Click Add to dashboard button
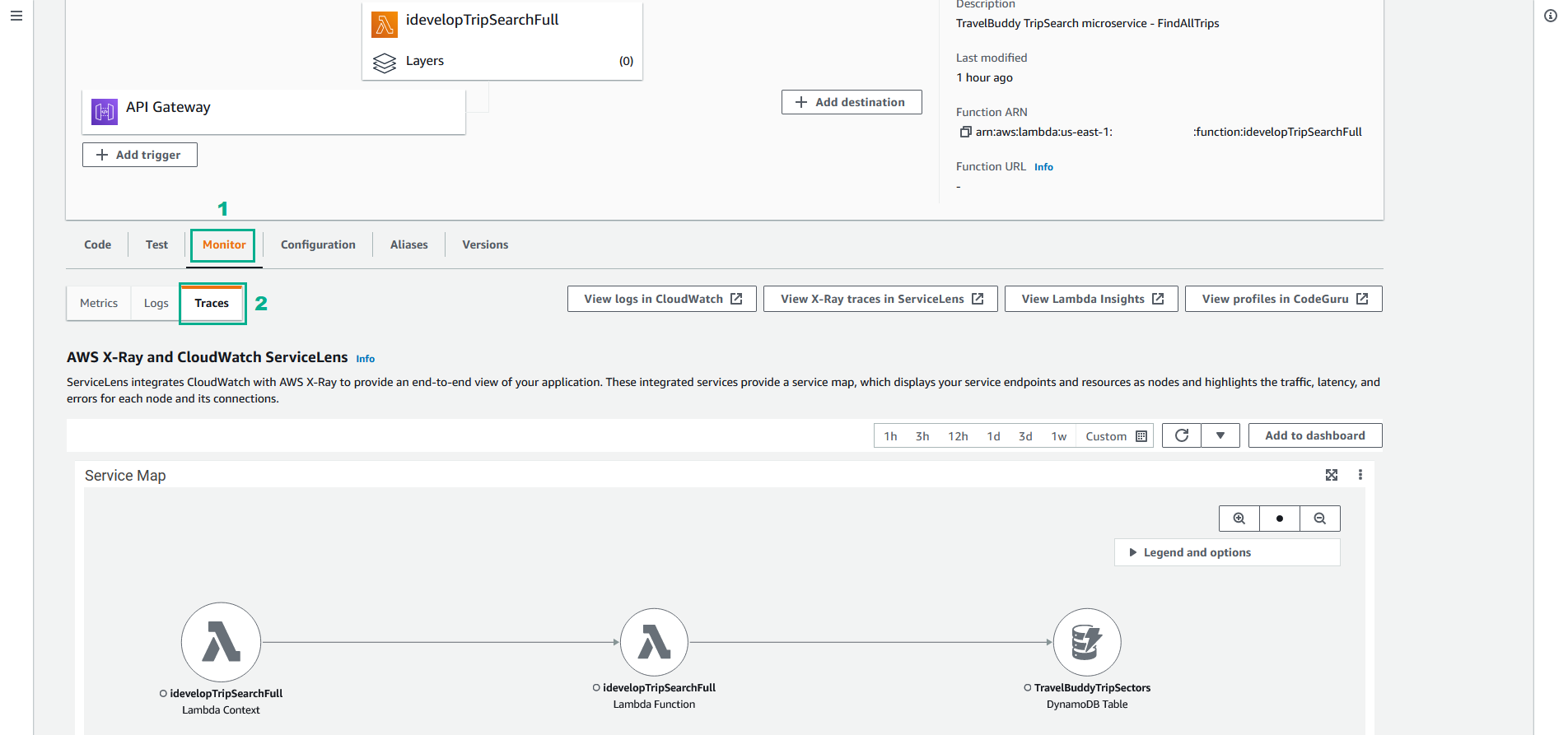Image resolution: width=1568 pixels, height=735 pixels. point(1315,435)
